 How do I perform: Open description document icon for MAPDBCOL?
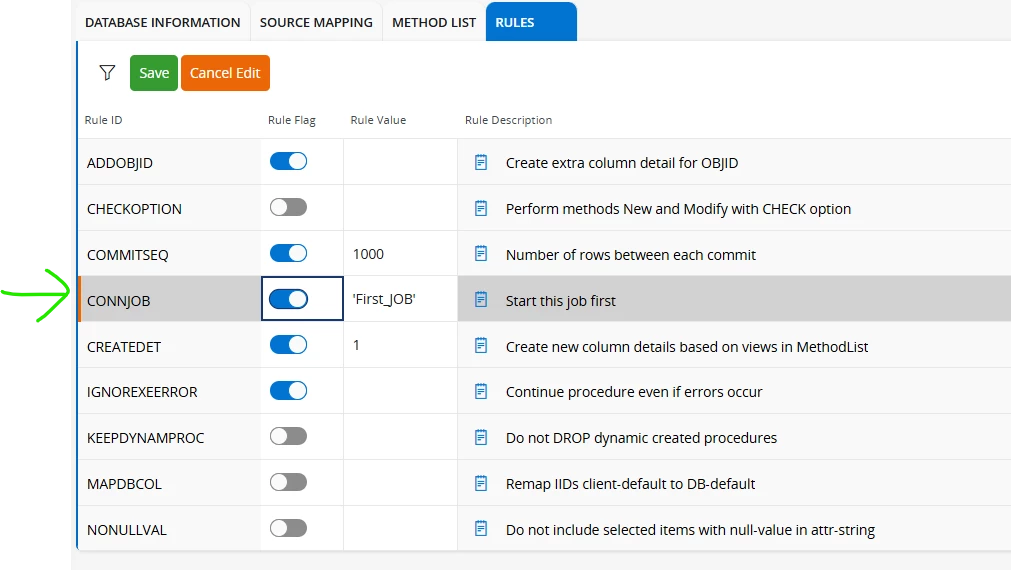click(x=481, y=483)
